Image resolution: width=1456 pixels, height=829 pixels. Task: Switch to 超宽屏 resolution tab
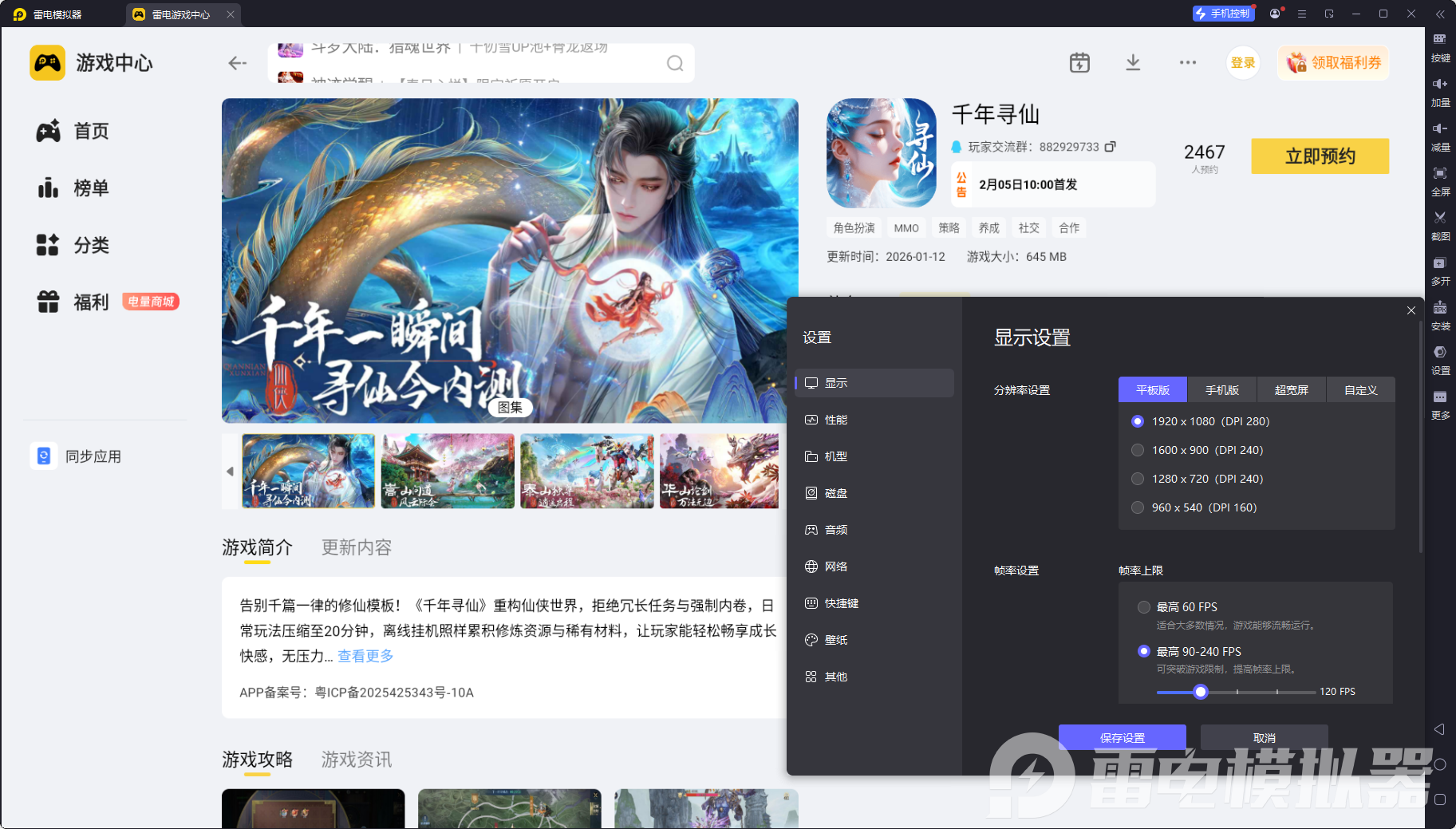coord(1292,389)
